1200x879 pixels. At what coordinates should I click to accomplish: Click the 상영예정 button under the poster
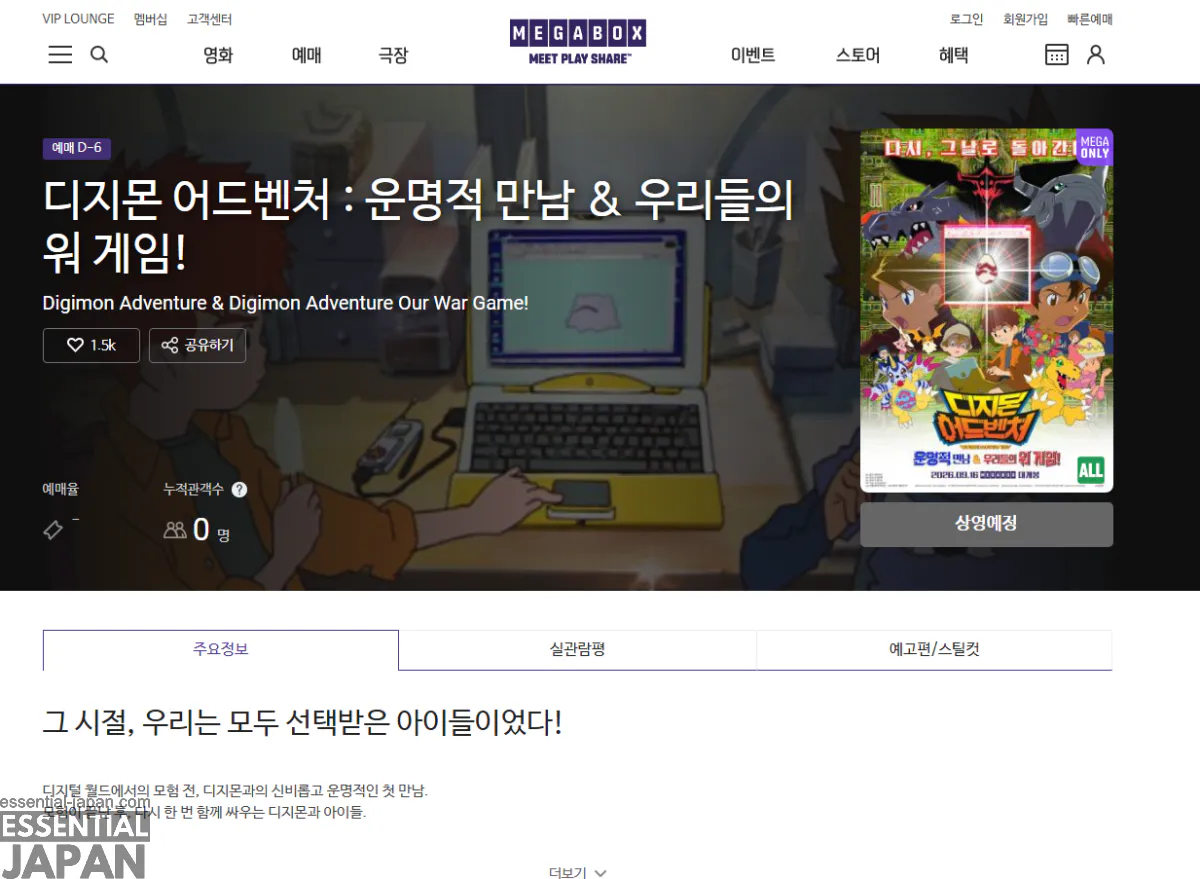pyautogui.click(x=986, y=524)
